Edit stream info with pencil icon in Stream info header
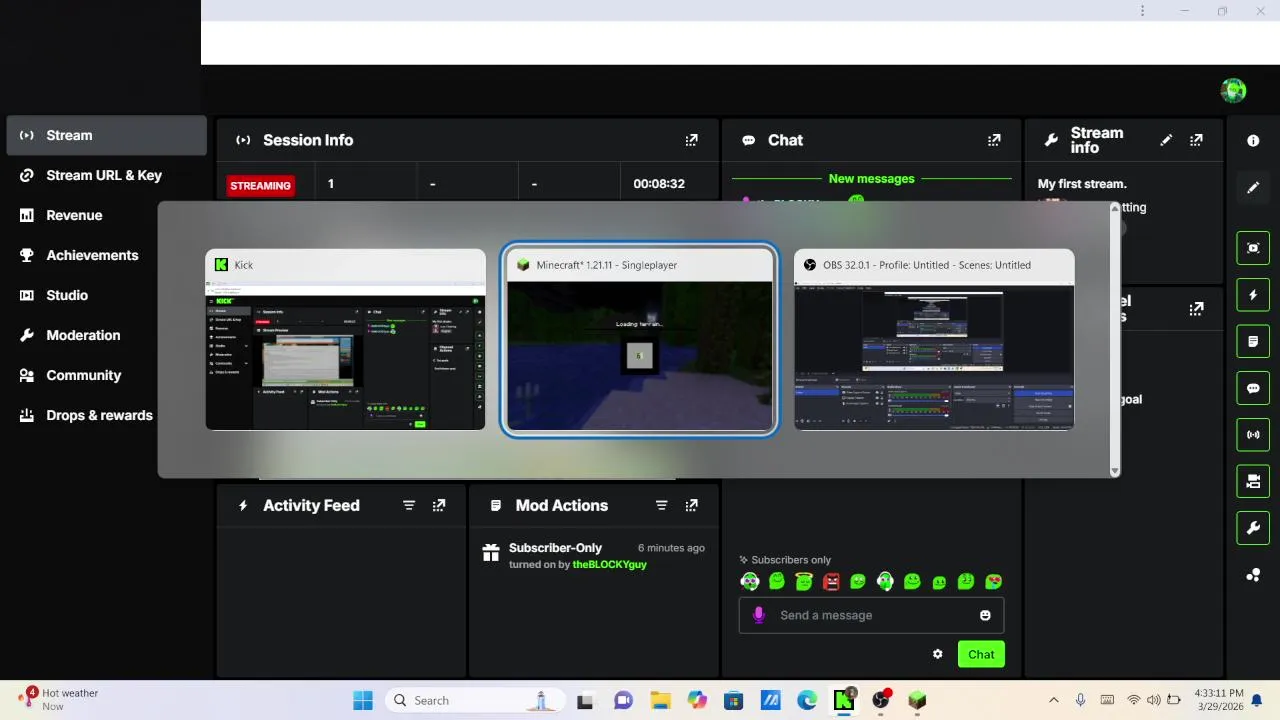1280x720 pixels. pyautogui.click(x=1166, y=140)
